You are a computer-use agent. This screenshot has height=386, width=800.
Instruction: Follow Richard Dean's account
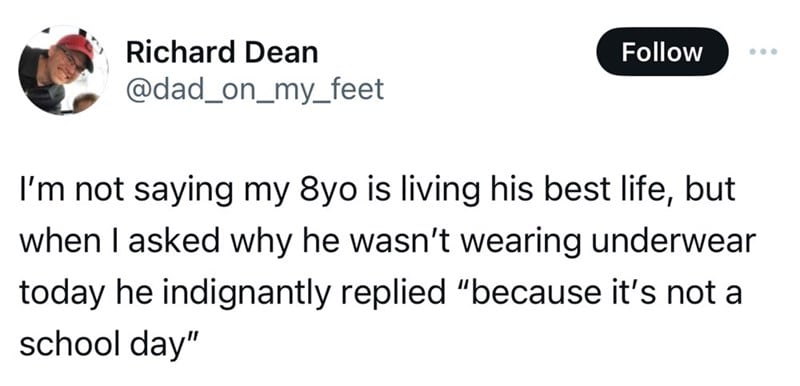click(x=662, y=52)
